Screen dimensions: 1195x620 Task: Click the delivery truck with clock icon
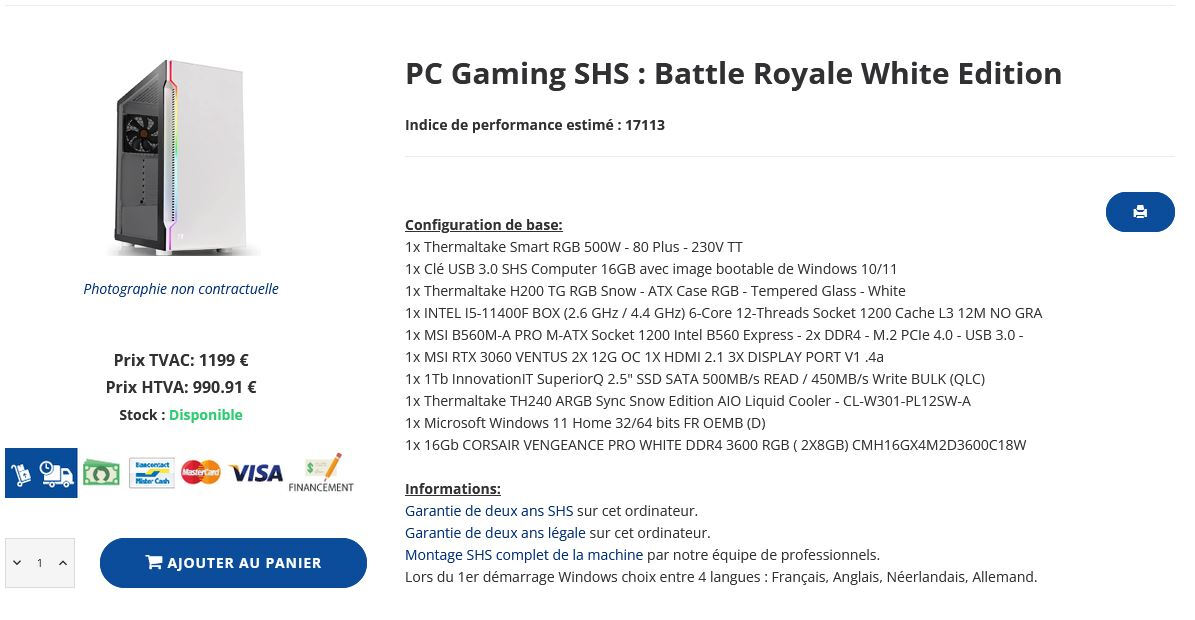[x=56, y=473]
